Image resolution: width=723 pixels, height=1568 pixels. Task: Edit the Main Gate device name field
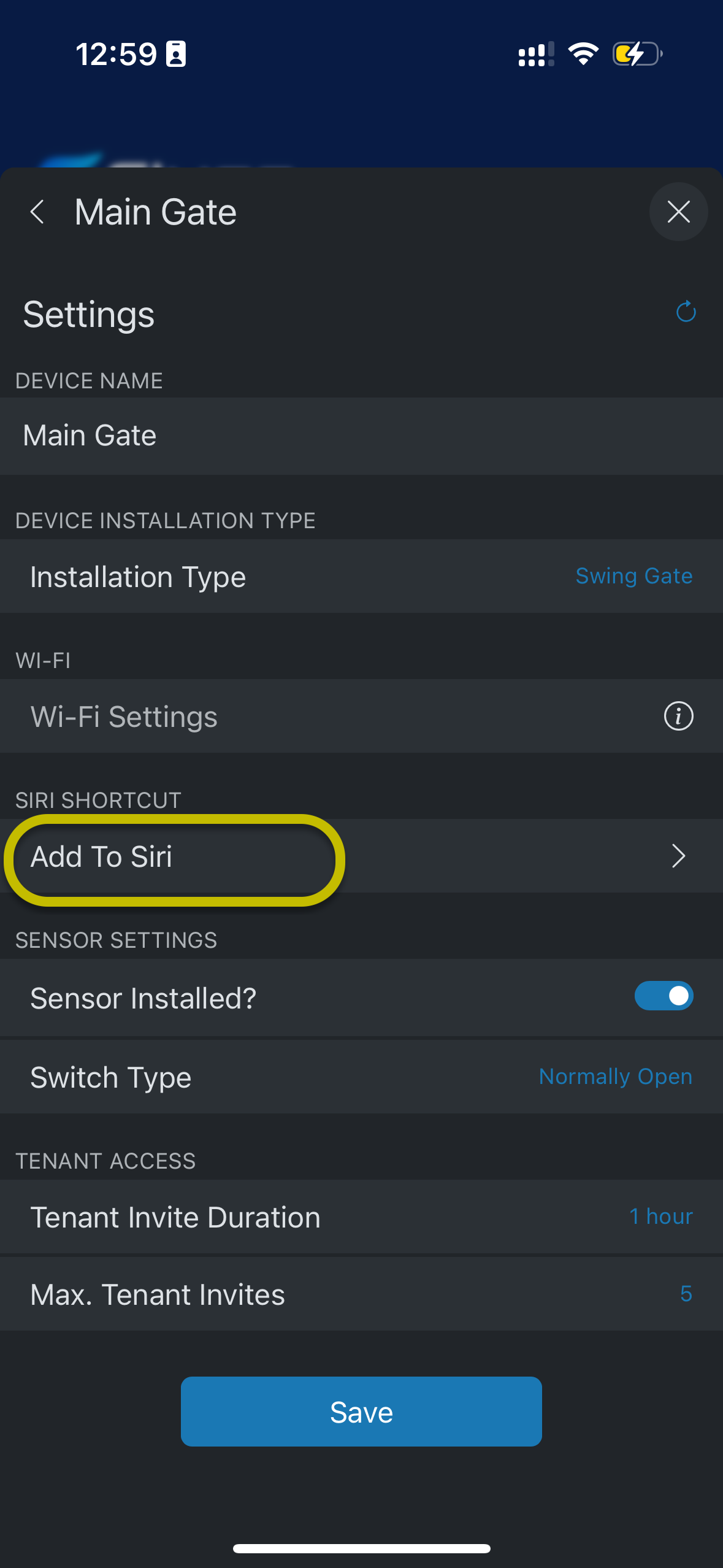pyautogui.click(x=361, y=436)
